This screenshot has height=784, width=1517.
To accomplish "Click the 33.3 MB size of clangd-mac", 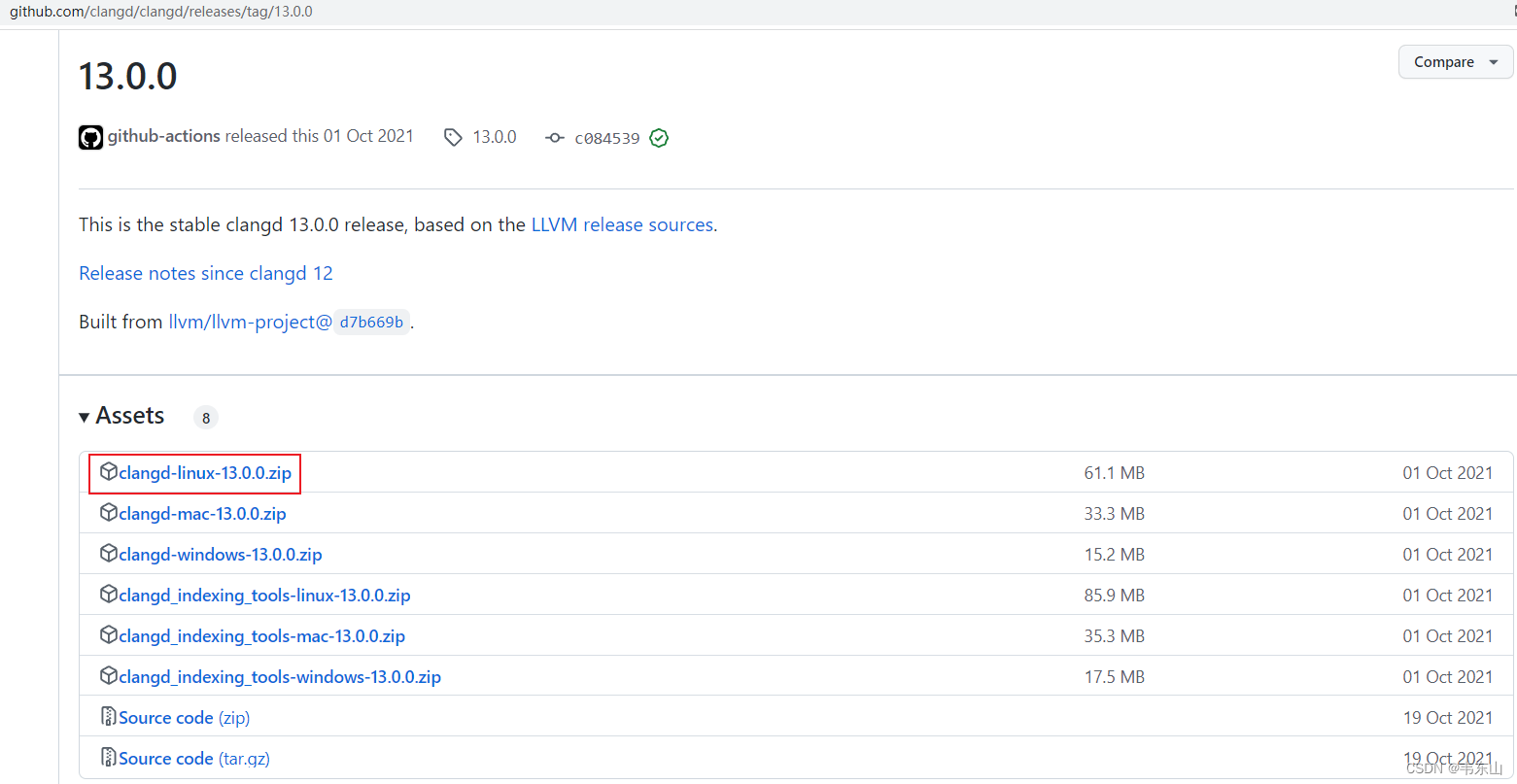I will click(1115, 514).
